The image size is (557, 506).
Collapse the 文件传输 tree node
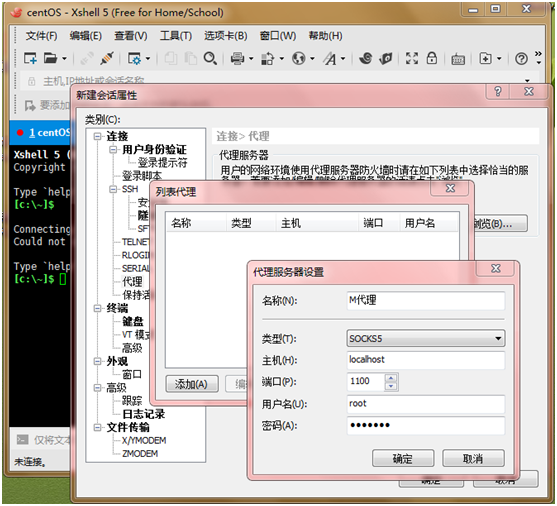click(97, 427)
